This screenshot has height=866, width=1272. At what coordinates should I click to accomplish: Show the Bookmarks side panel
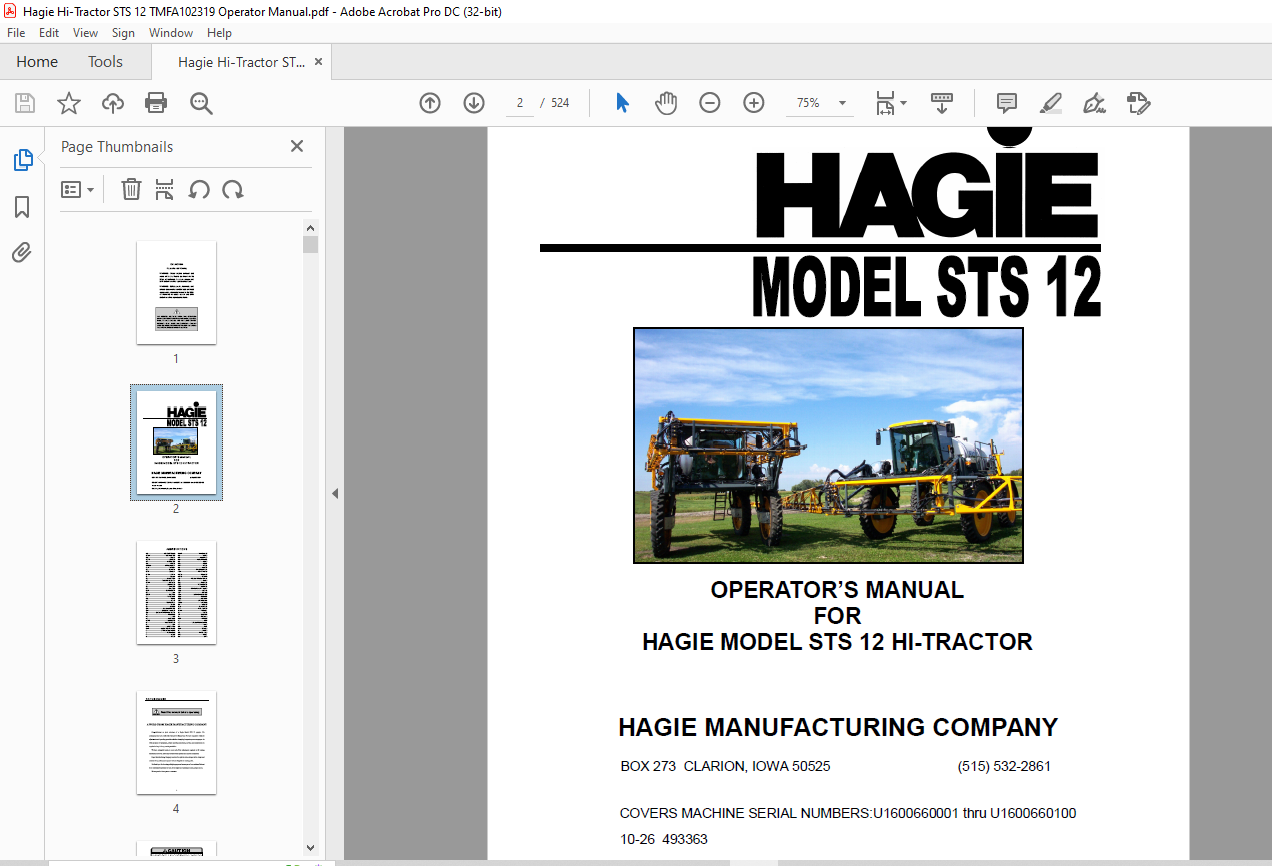tap(22, 207)
